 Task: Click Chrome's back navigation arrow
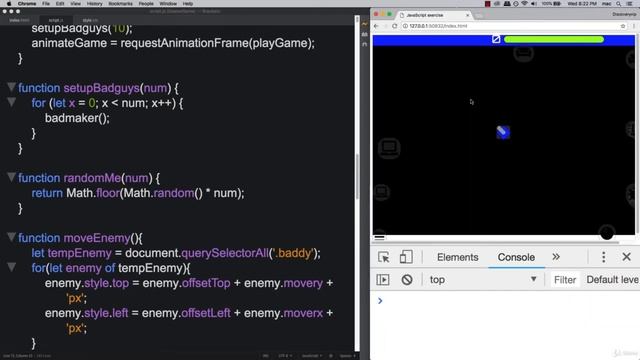376,26
